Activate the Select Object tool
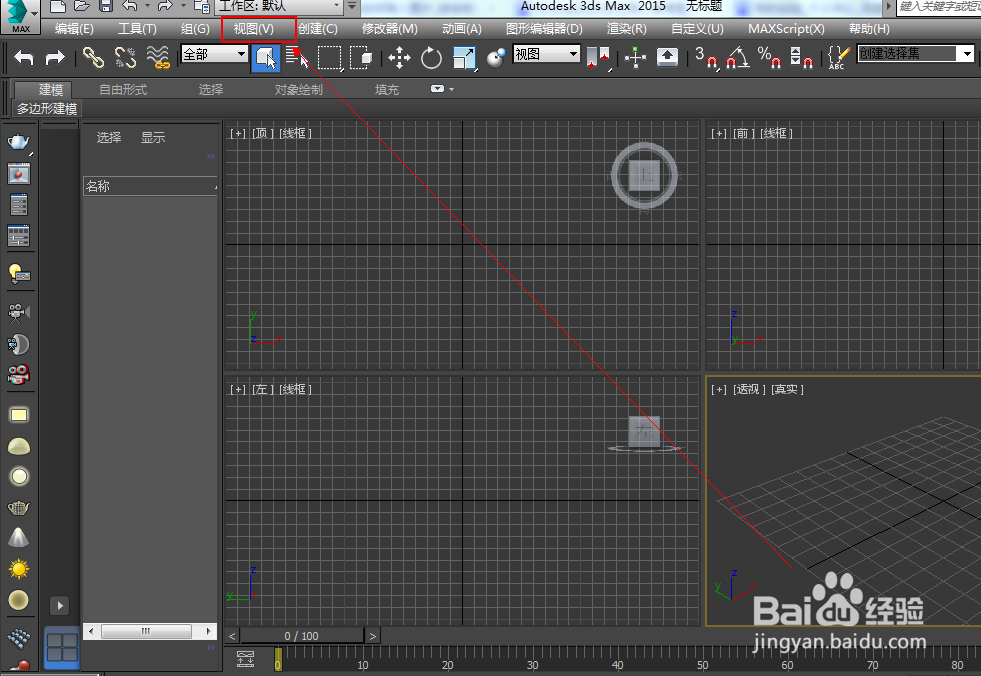Viewport: 981px width, 676px height. [265, 58]
